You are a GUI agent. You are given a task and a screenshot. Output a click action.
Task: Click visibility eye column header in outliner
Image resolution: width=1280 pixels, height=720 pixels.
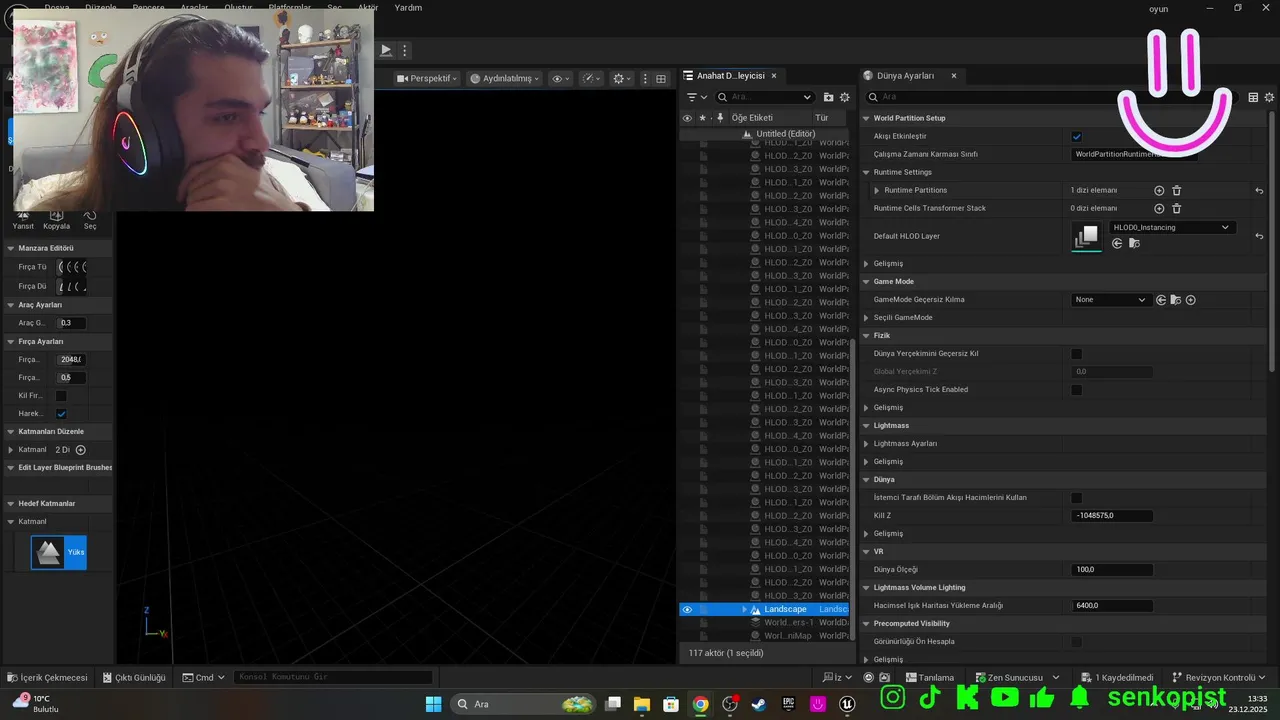click(687, 118)
